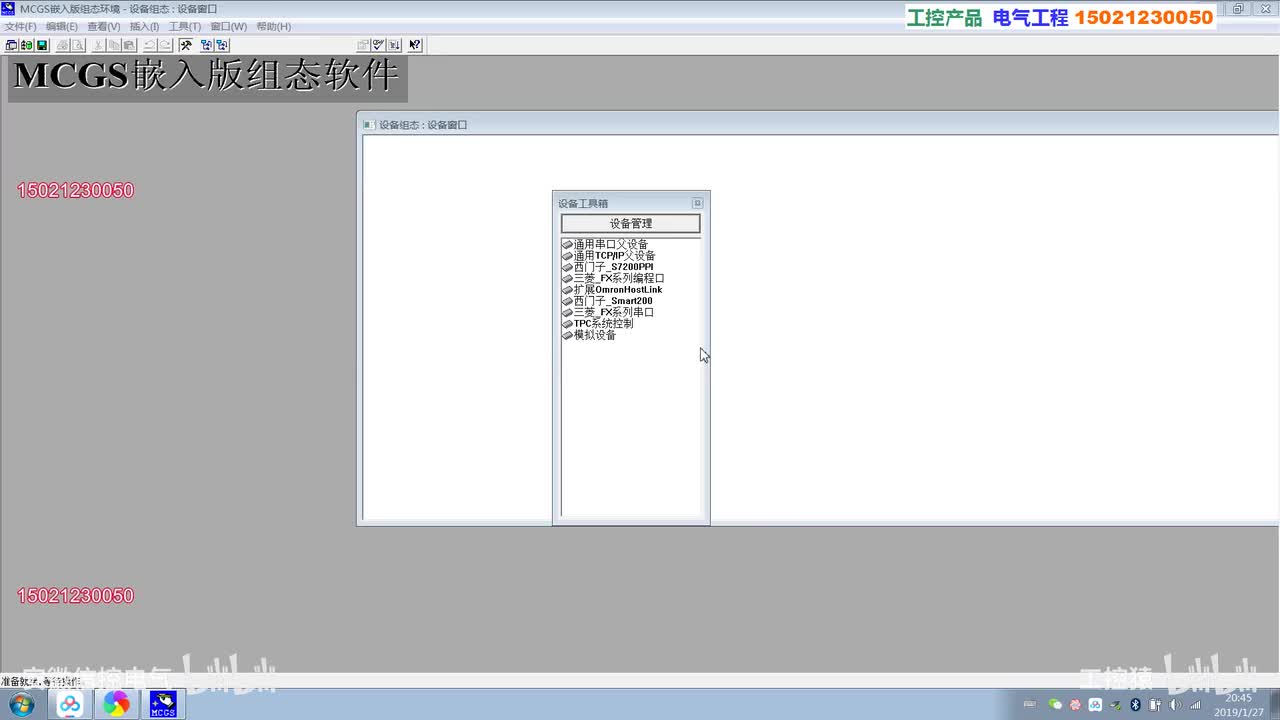Open the 工具(T) menu
Image resolution: width=1280 pixels, height=720 pixels.
[185, 27]
